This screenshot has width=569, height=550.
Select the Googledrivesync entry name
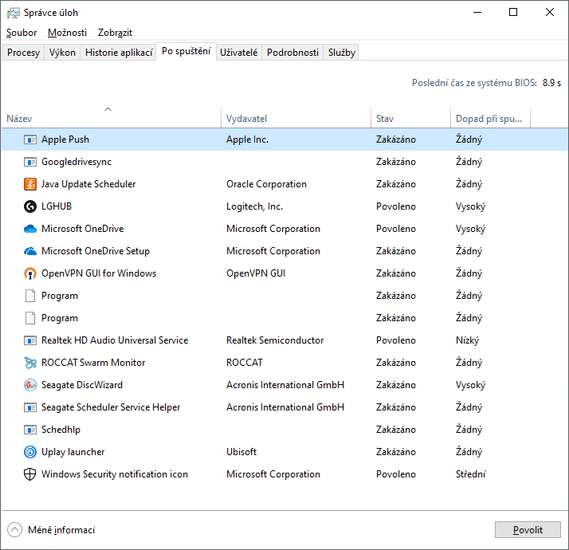point(76,162)
